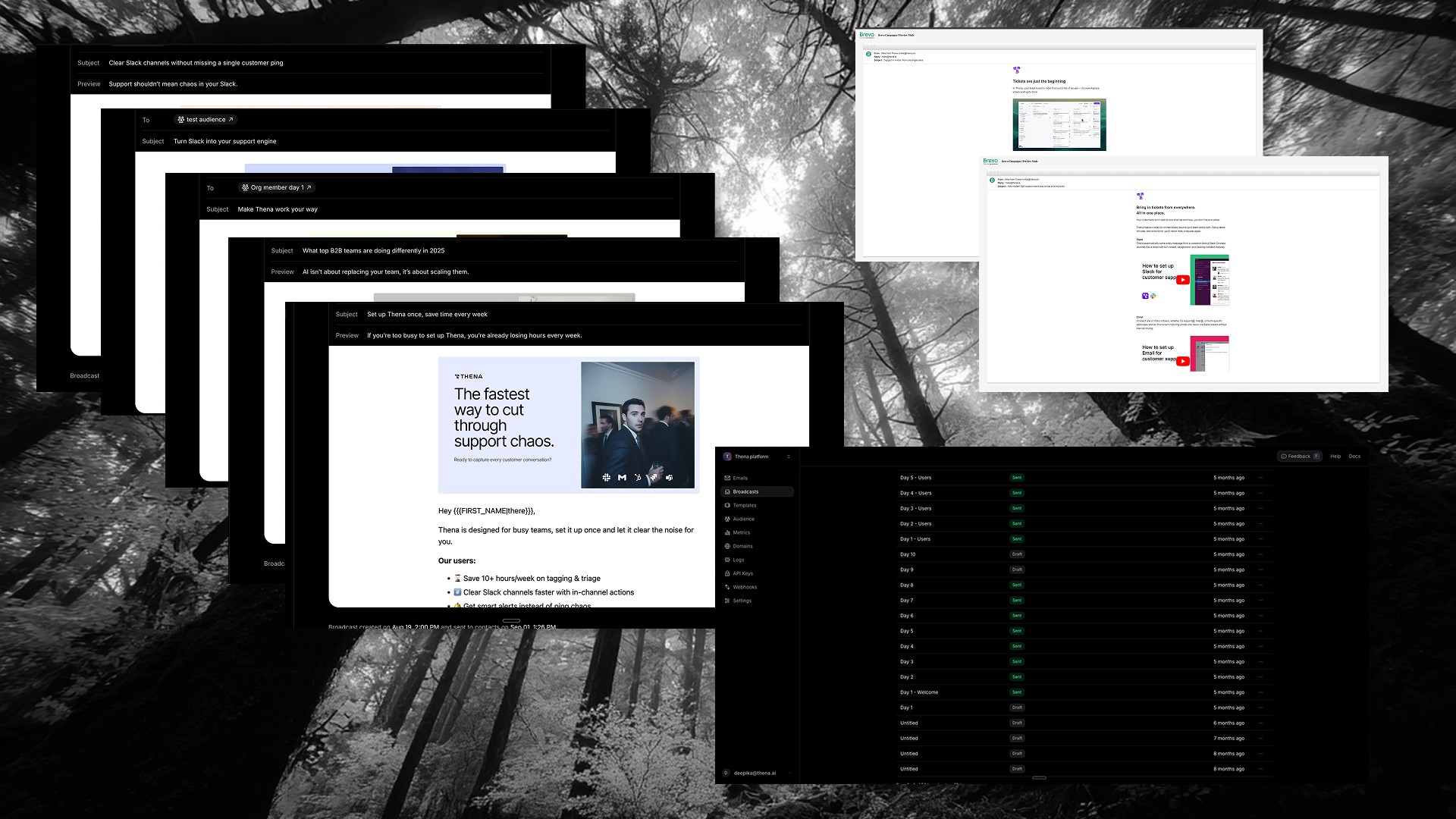Viewport: 1456px width, 819px height.
Task: Click the Feedback button
Action: click(1299, 457)
